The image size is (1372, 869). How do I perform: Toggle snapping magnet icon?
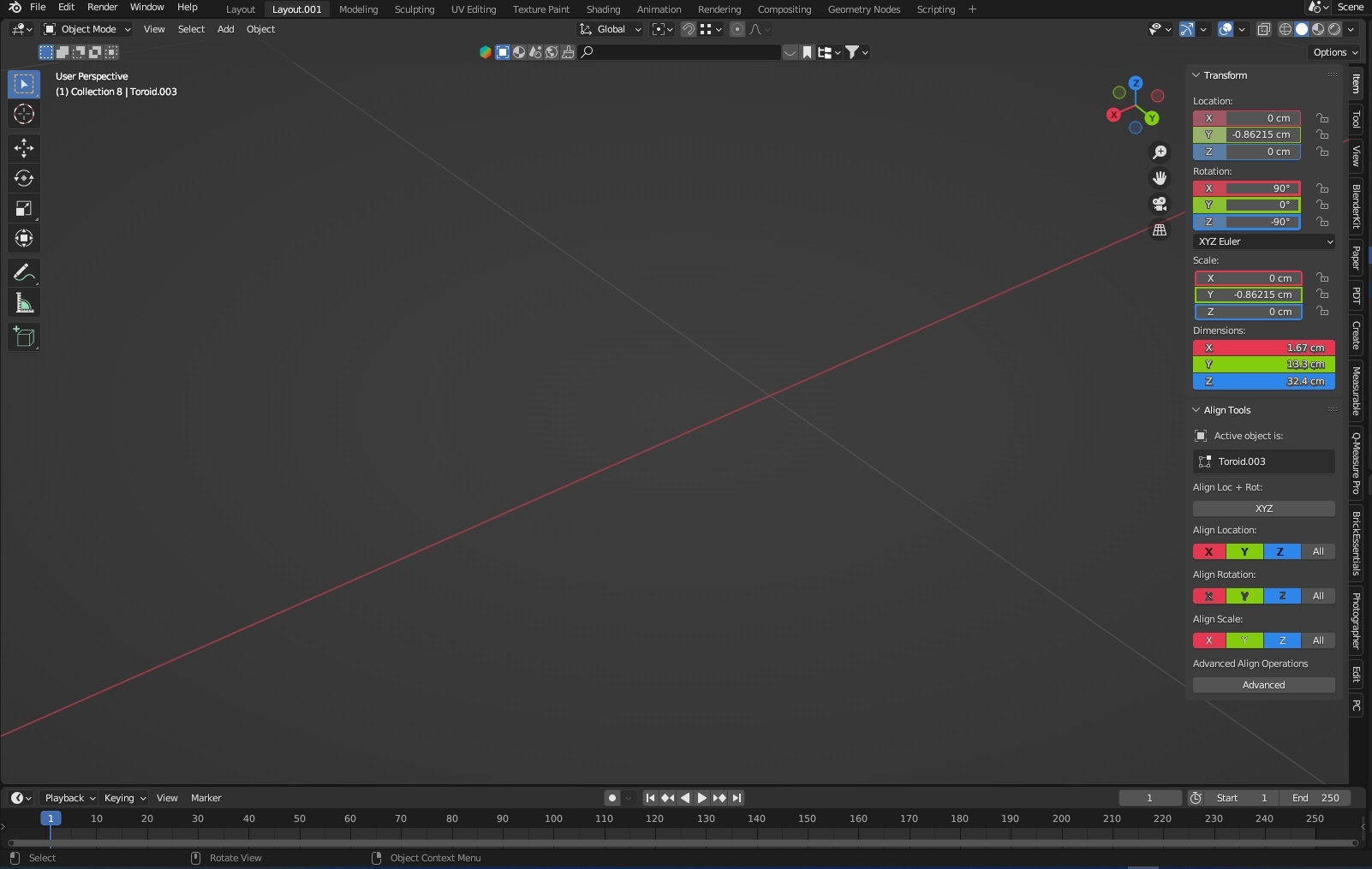688,29
